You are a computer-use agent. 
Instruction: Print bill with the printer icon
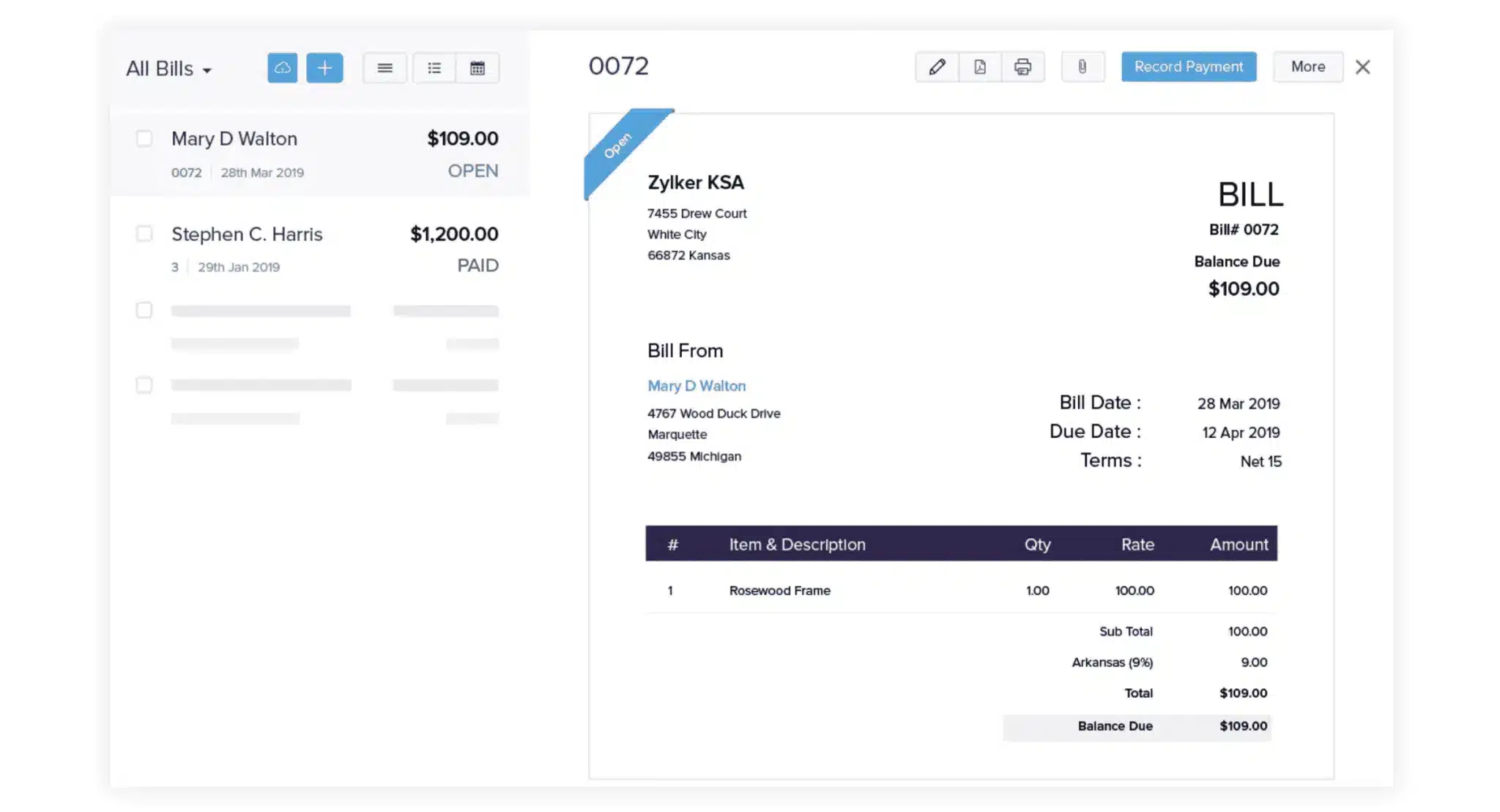(1022, 67)
